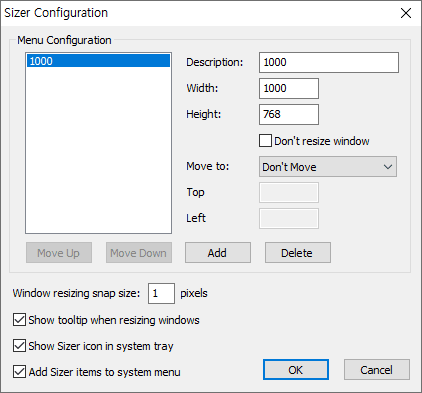Add a new menu entry
Viewport: 422px width, 393px height.
218,253
